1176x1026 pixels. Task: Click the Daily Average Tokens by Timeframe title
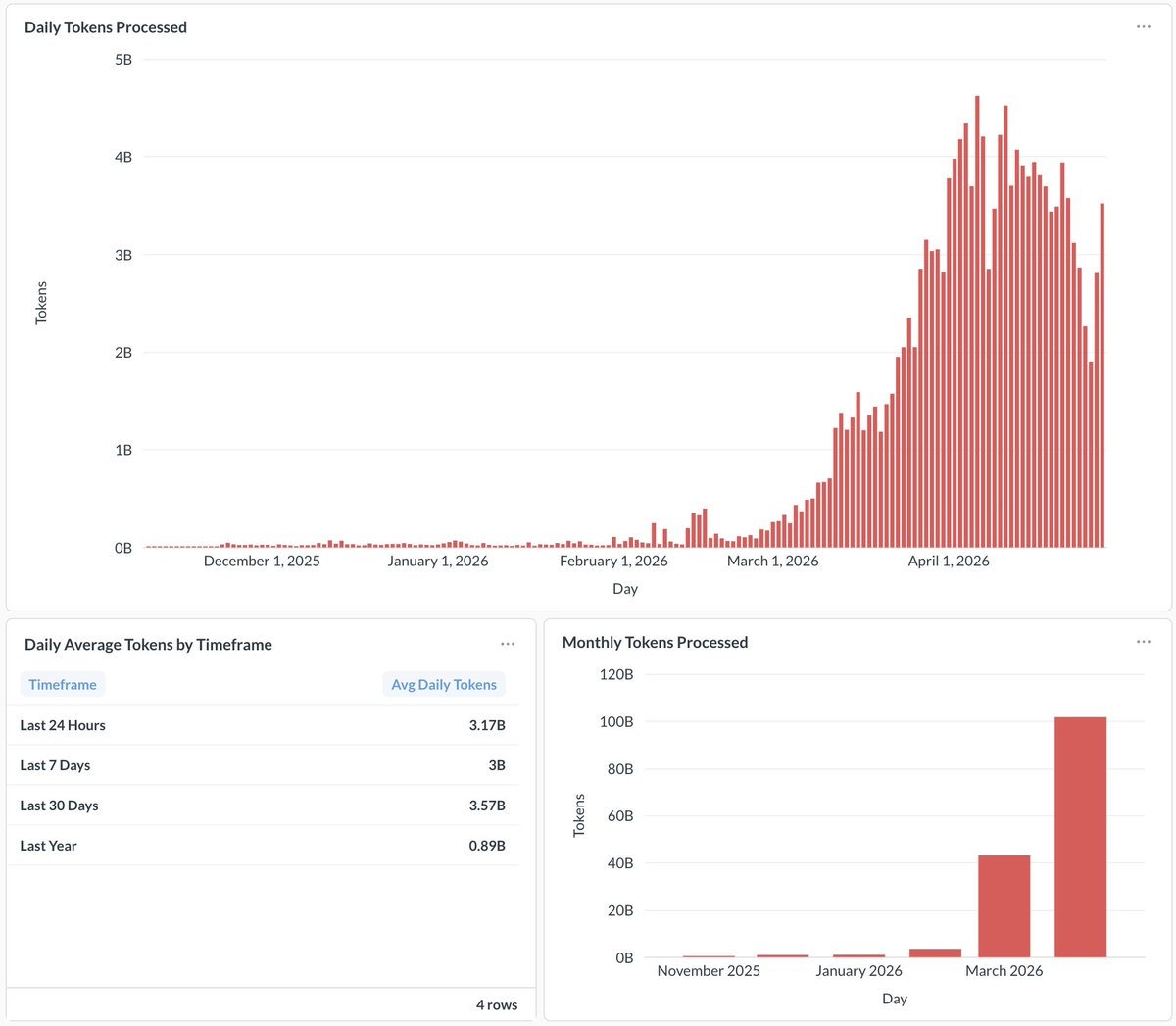pos(148,645)
